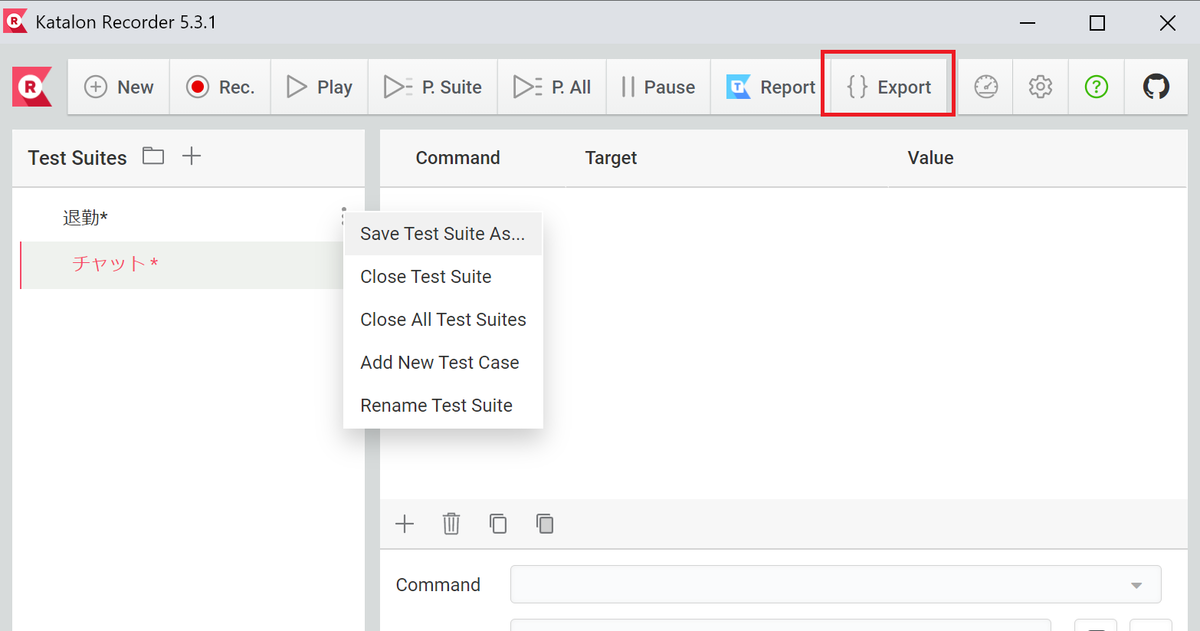Open settings gear icon
The width and height of the screenshot is (1200, 631).
[1041, 87]
